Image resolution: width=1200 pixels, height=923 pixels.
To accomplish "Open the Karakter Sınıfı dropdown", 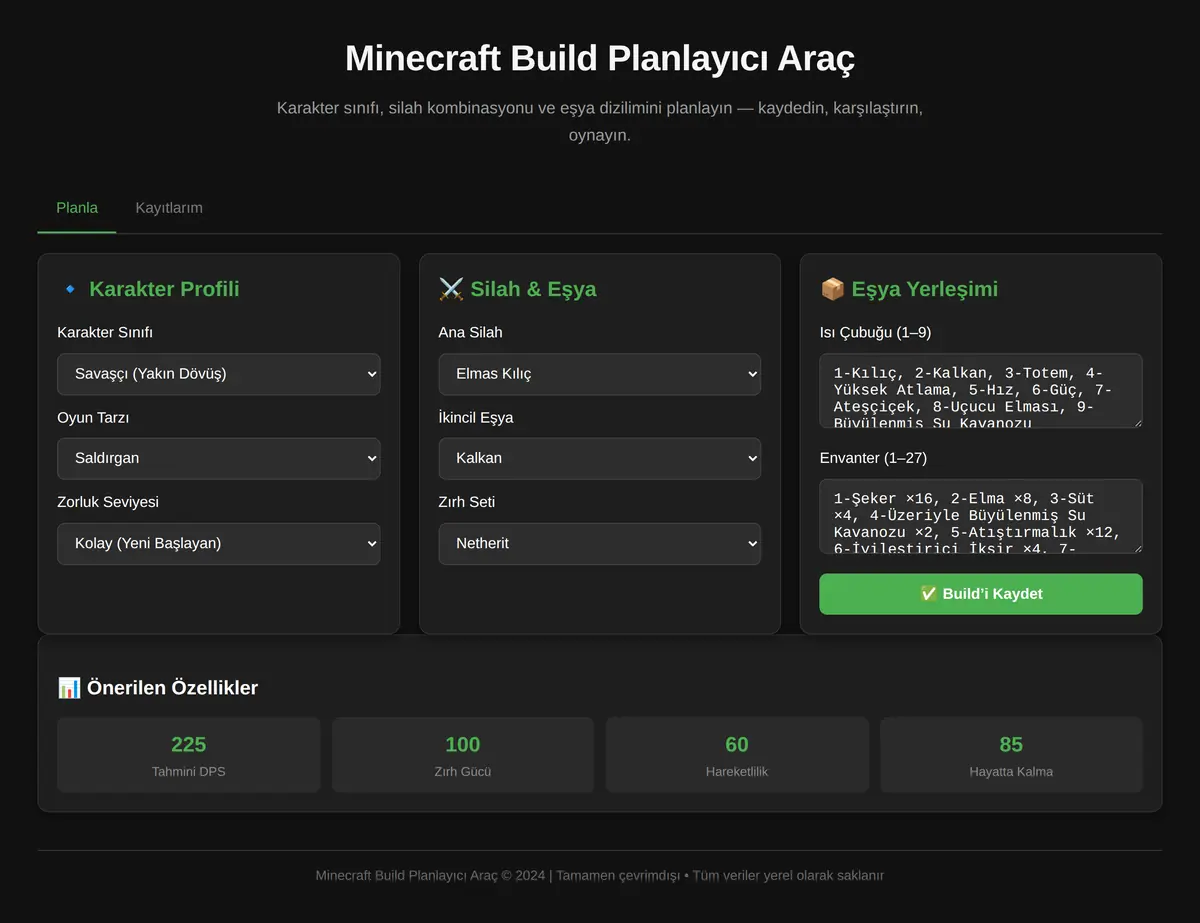I will (x=219, y=374).
